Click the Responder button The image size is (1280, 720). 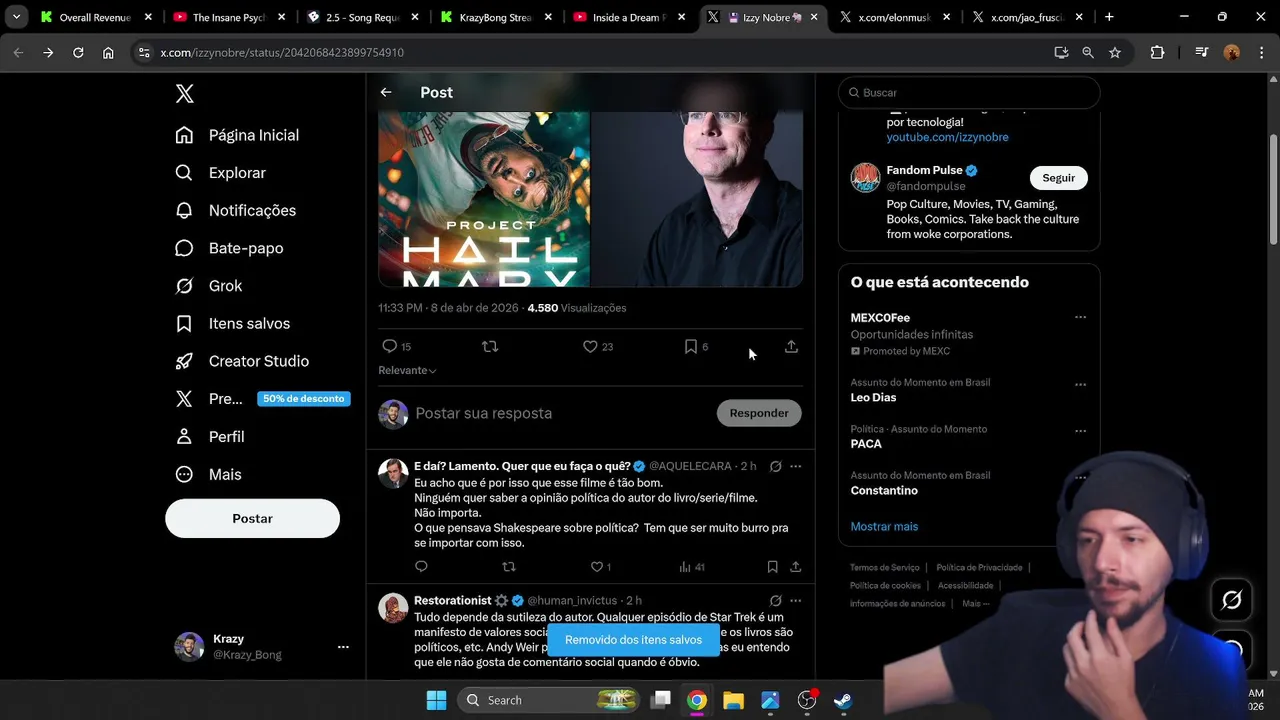click(759, 413)
